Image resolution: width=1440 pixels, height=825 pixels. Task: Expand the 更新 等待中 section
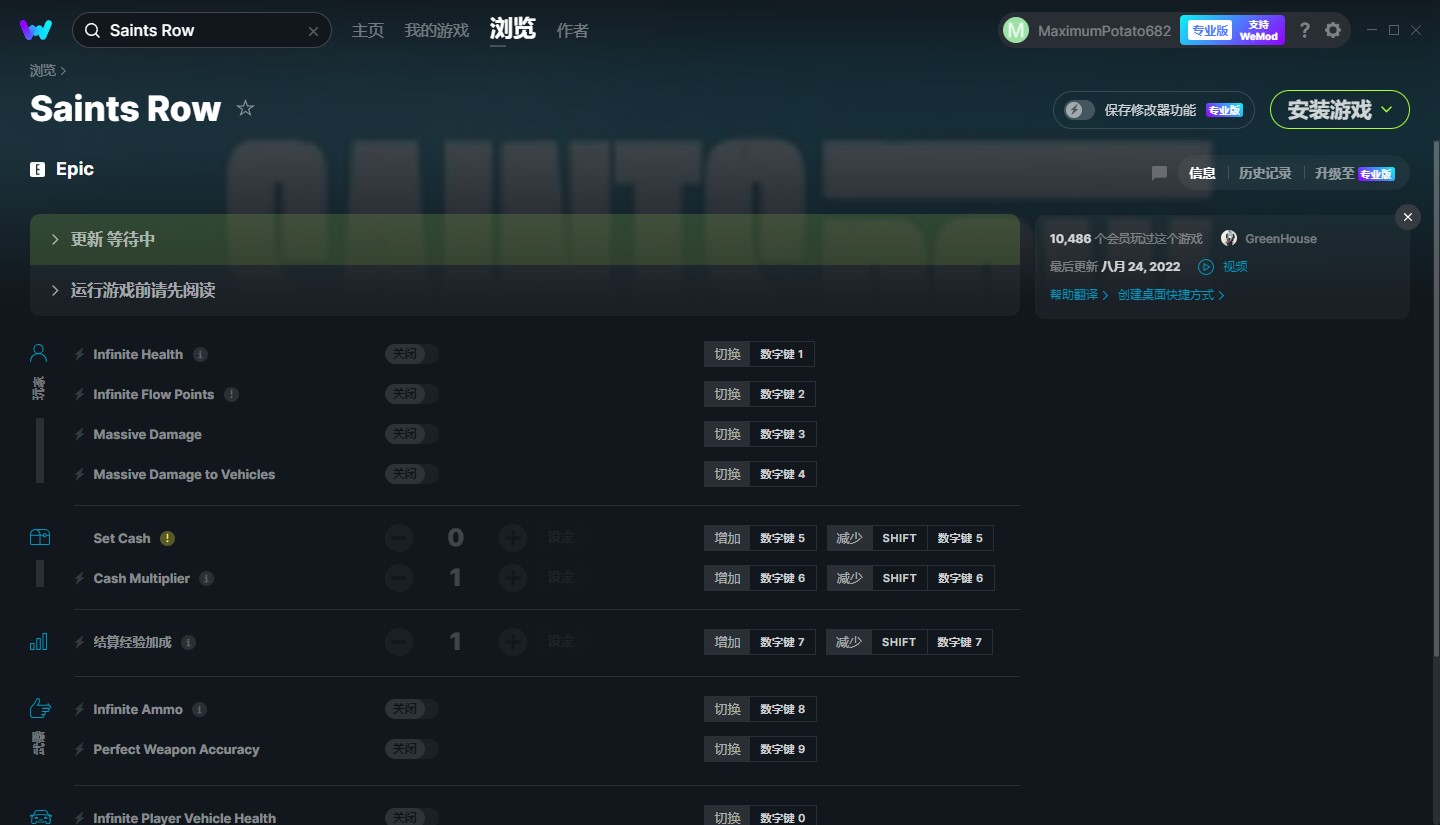(x=525, y=240)
